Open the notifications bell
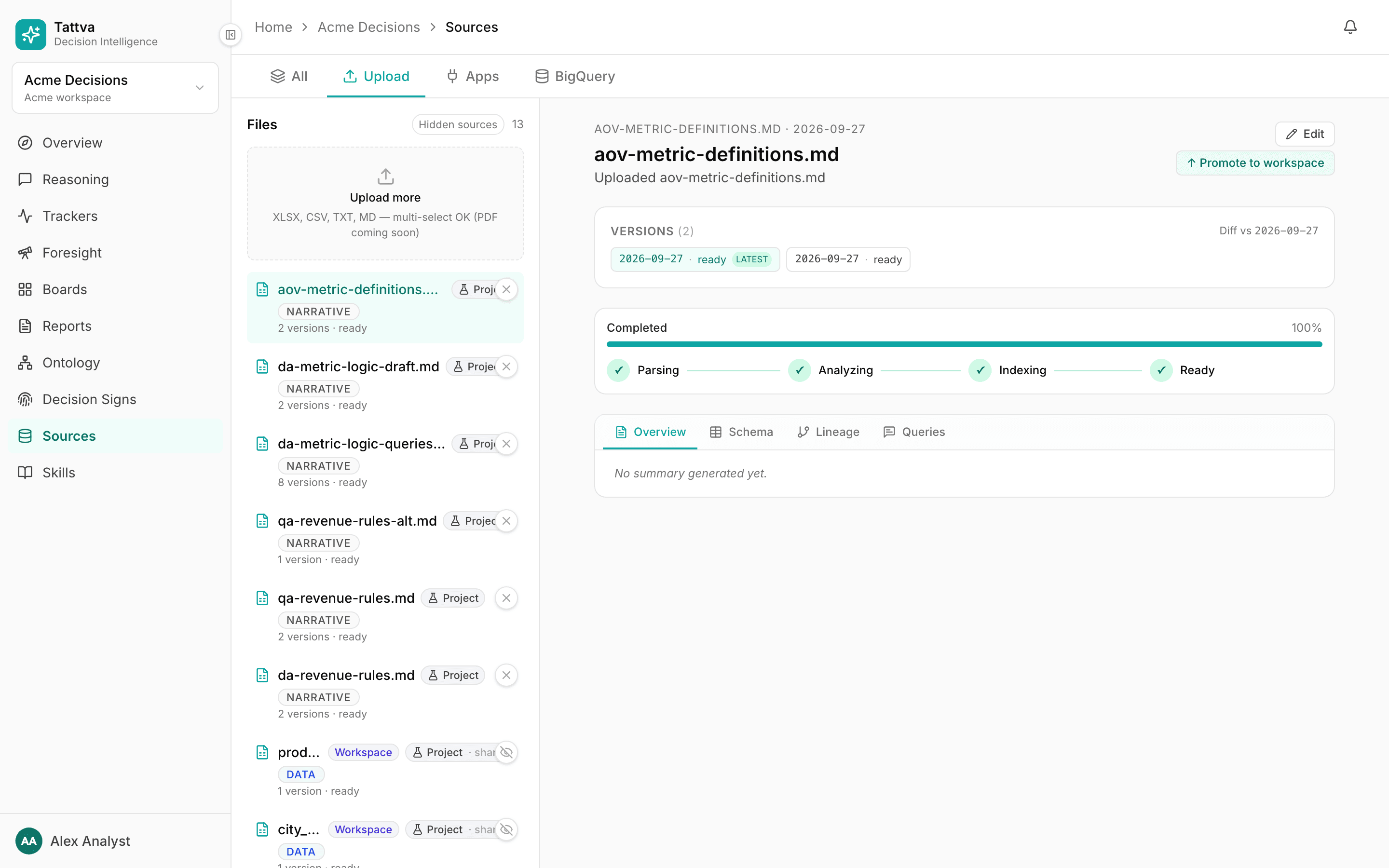 click(x=1350, y=27)
